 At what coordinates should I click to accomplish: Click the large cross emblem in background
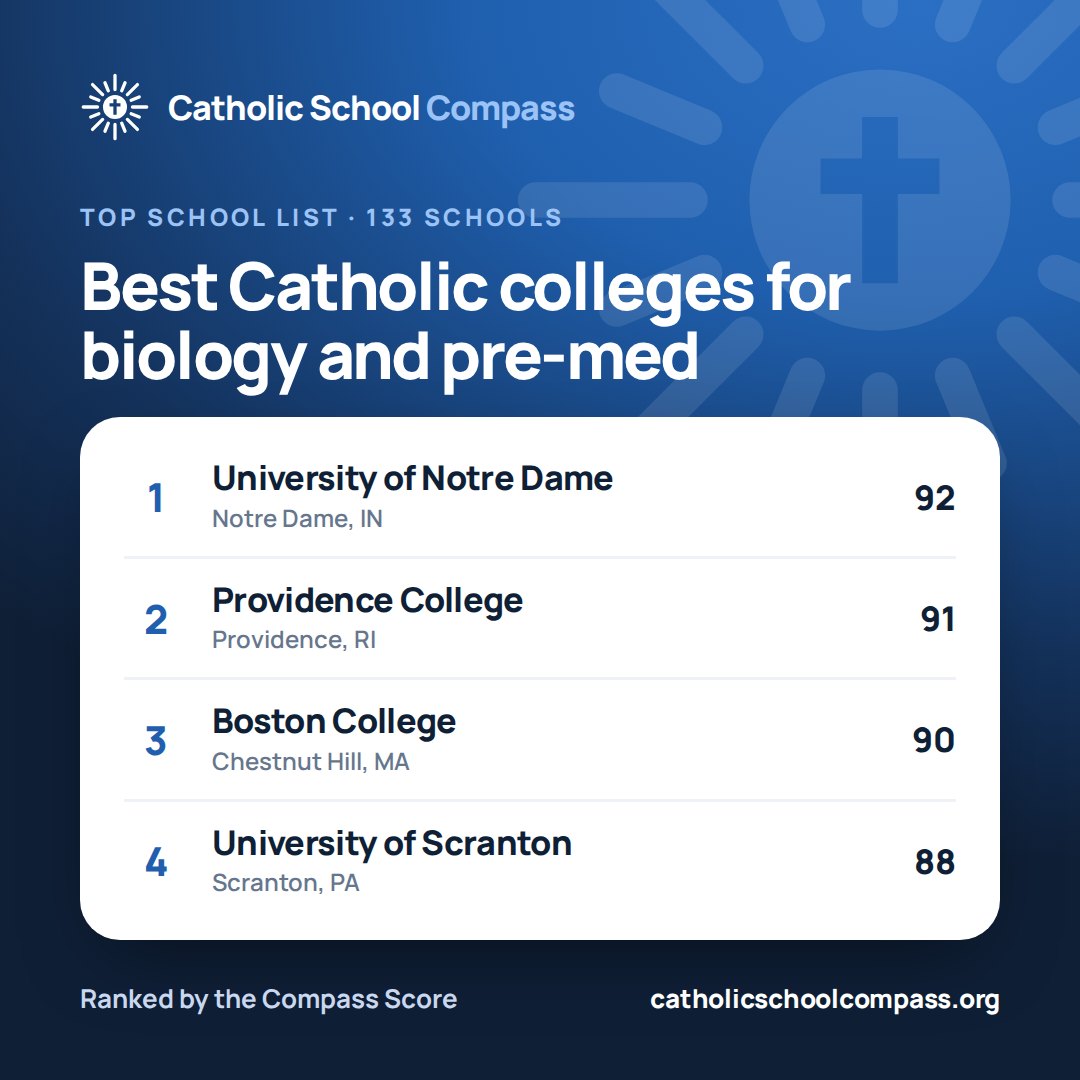[880, 200]
